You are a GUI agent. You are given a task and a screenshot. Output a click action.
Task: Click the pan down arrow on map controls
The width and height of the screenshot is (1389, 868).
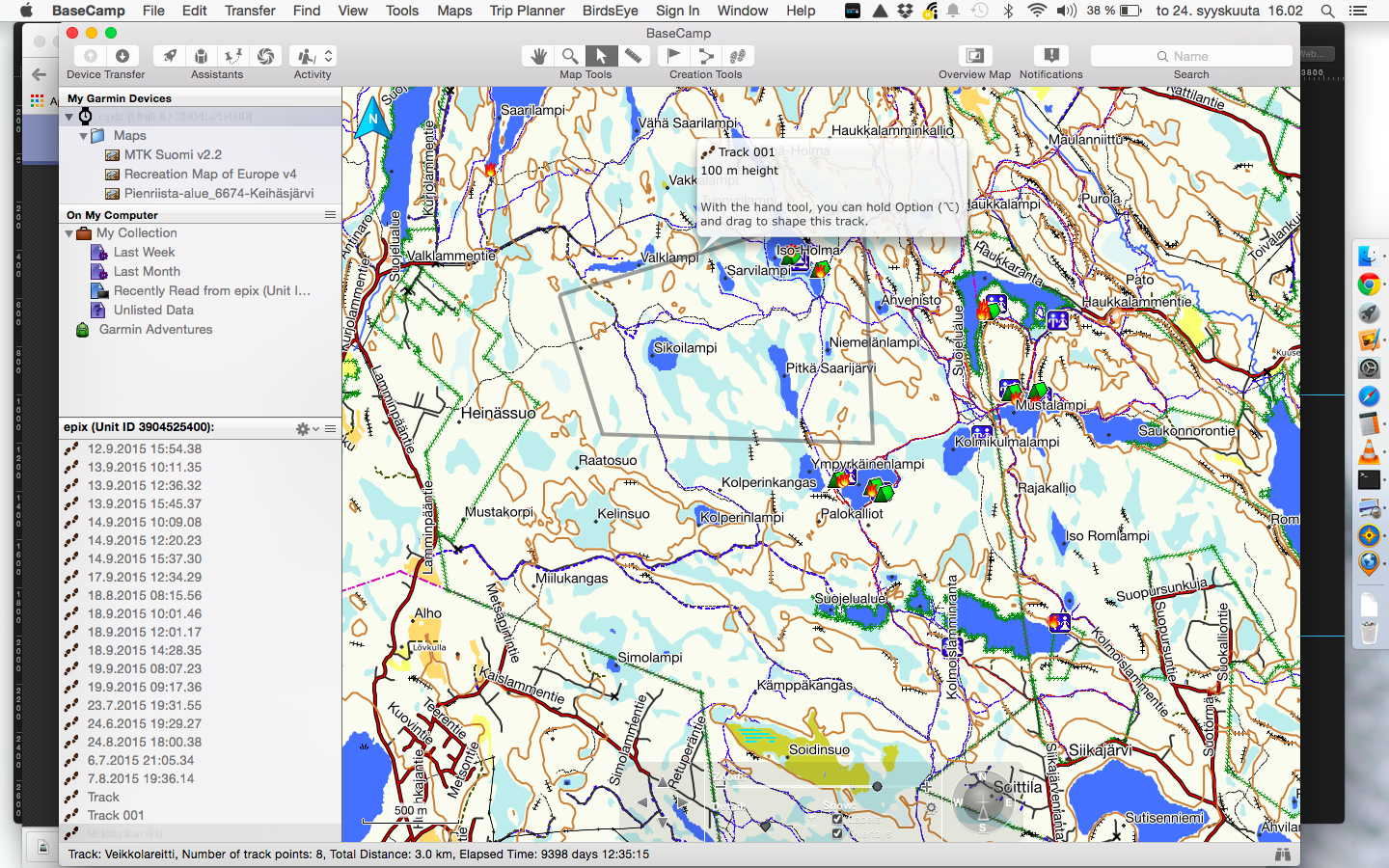(x=663, y=822)
